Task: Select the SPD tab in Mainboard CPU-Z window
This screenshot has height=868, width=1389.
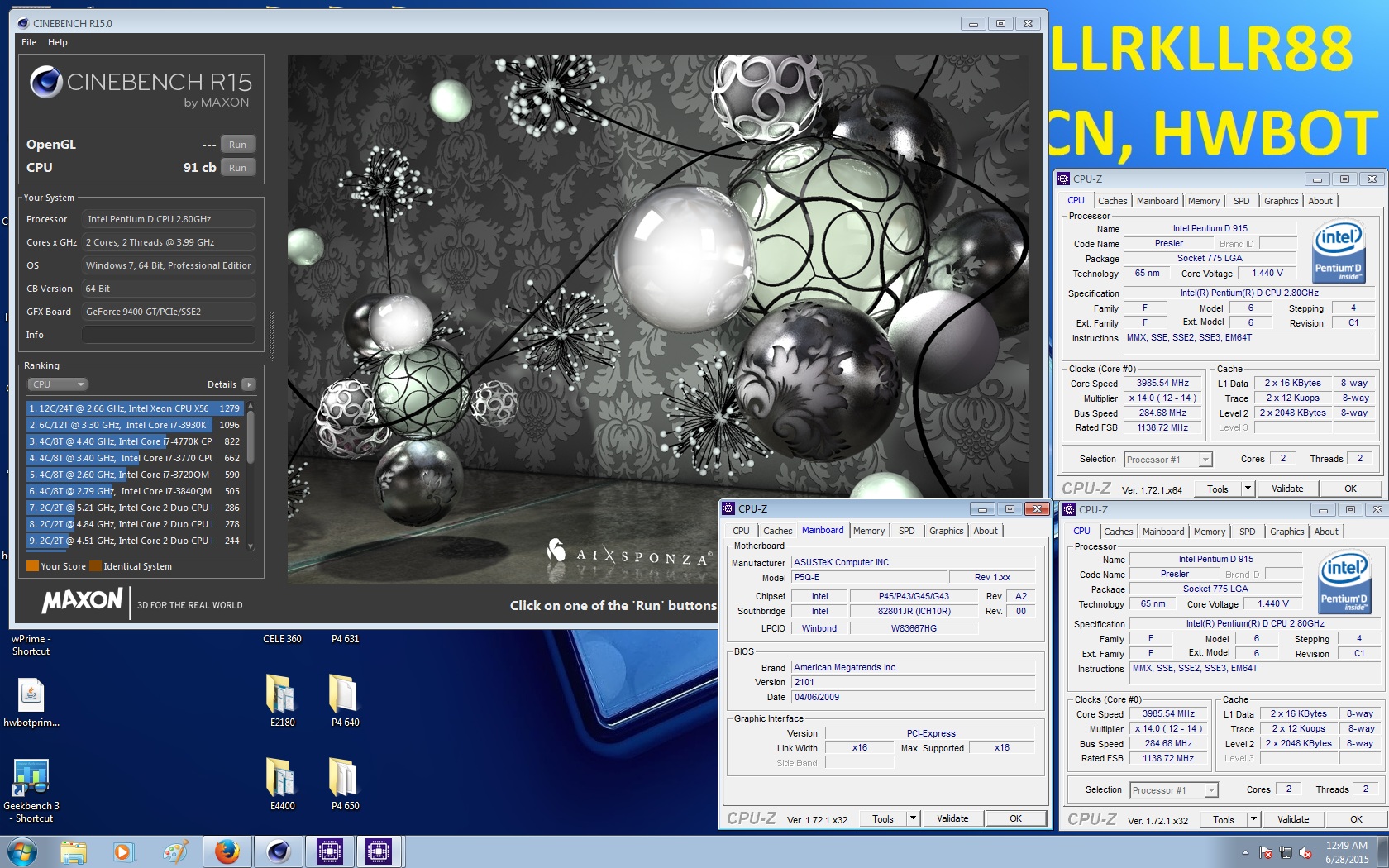Action: click(x=906, y=531)
